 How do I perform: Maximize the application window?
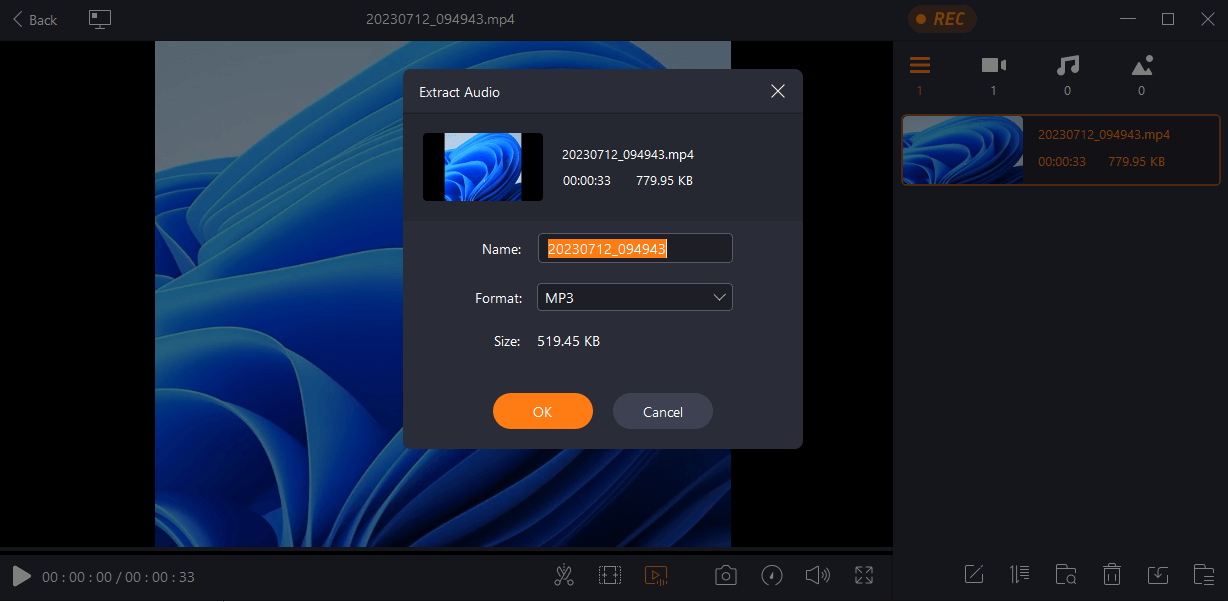(1167, 19)
